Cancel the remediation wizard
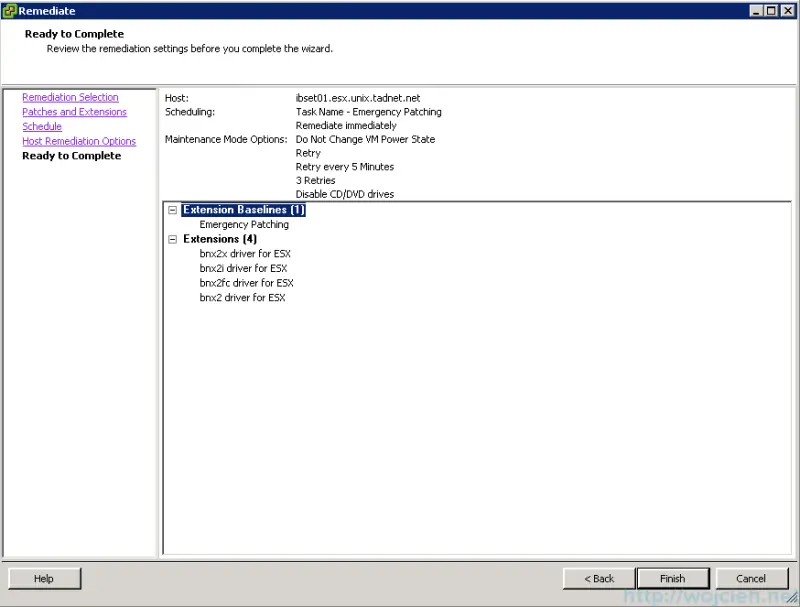This screenshot has height=607, width=800. tap(751, 578)
